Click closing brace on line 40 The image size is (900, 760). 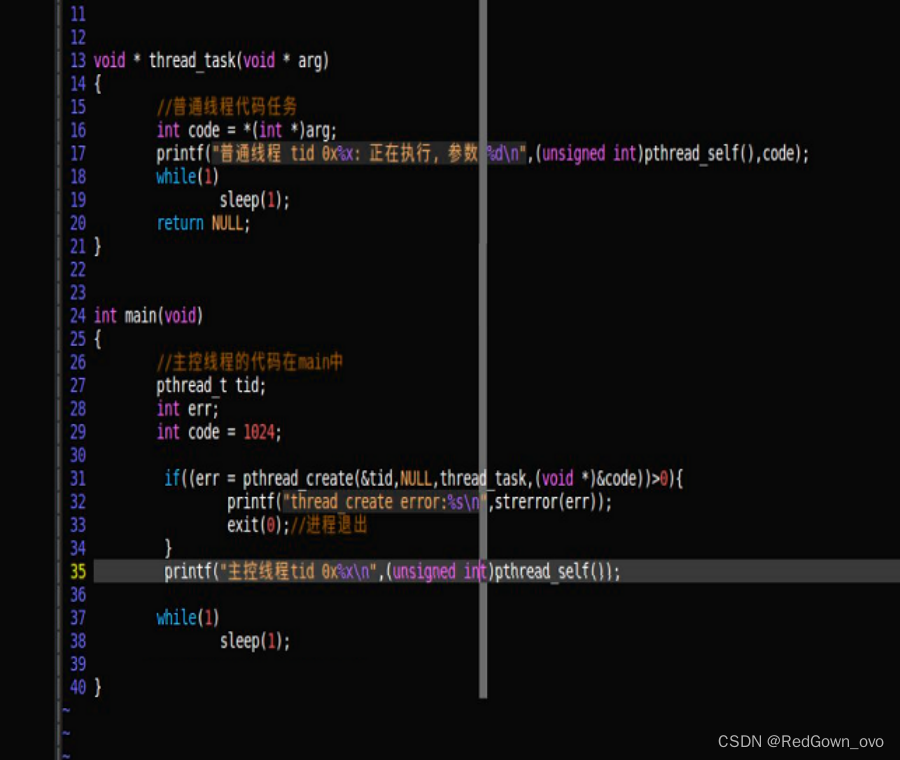click(96, 687)
